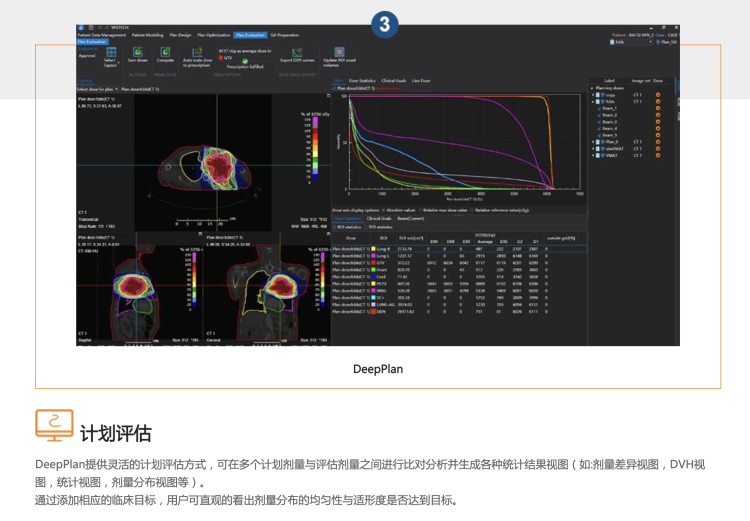Open the Plan Optimization menu
This screenshot has width=750, height=521.
click(x=214, y=35)
